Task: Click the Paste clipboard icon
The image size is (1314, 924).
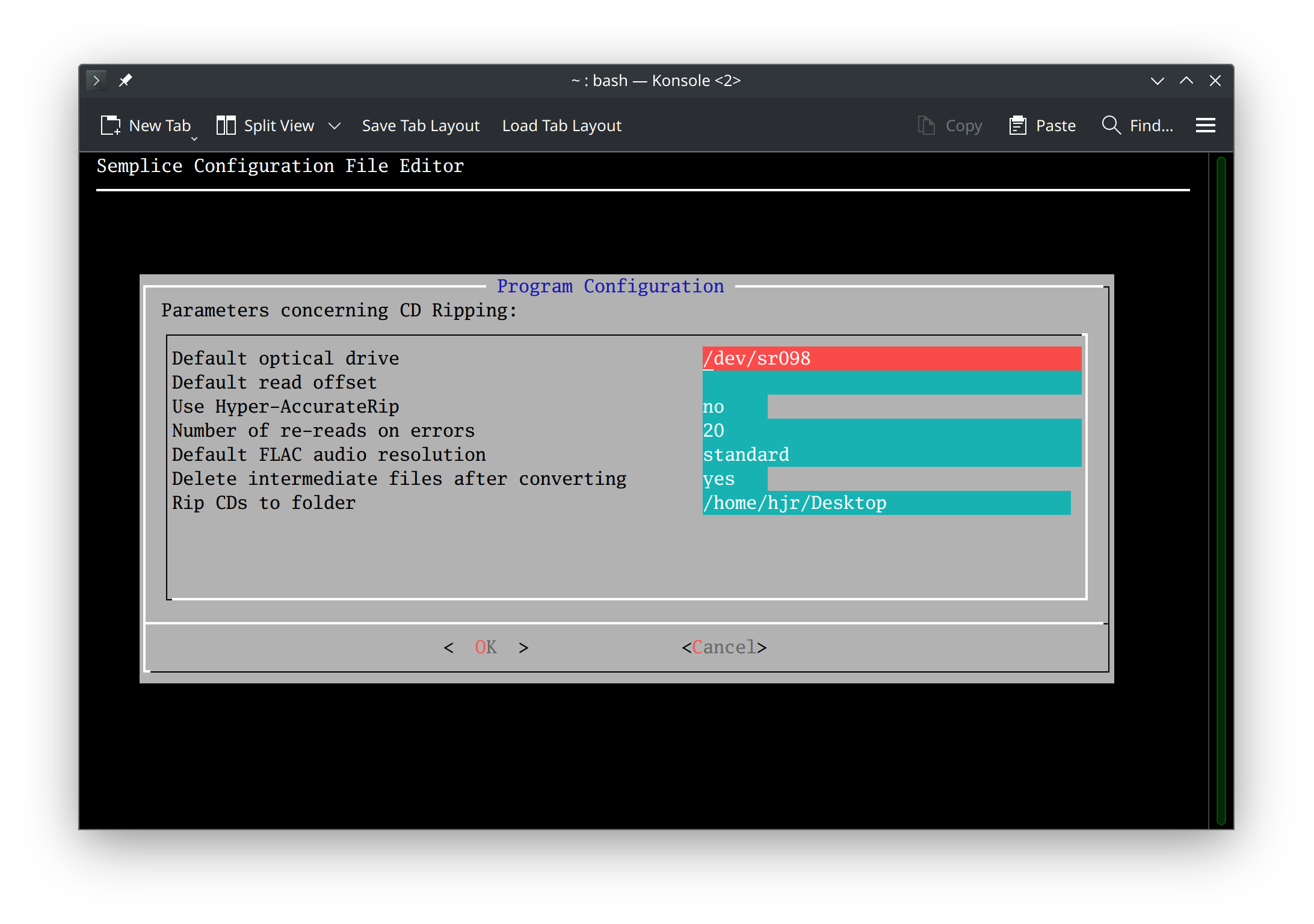Action: [x=1017, y=125]
